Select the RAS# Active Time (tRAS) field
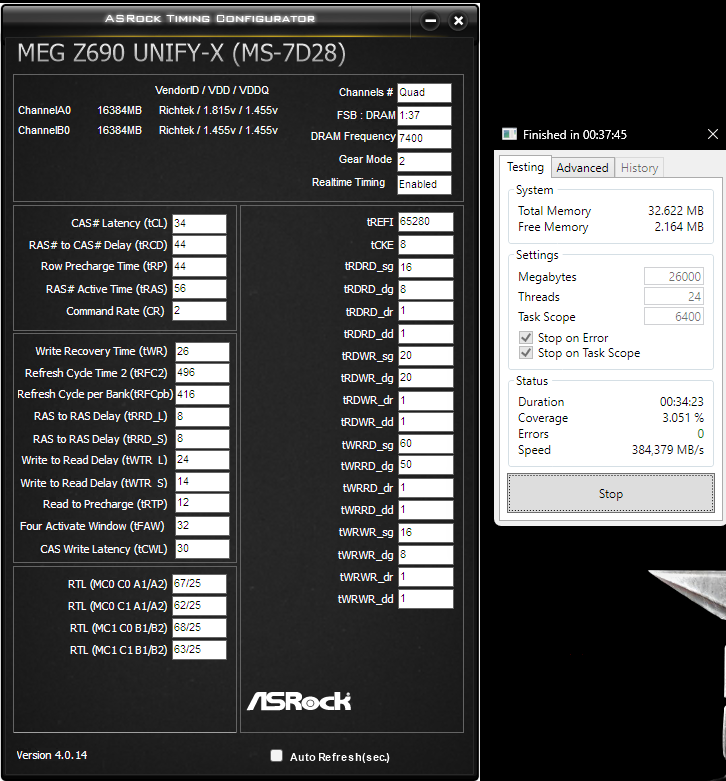The width and height of the screenshot is (726, 781). [x=199, y=289]
